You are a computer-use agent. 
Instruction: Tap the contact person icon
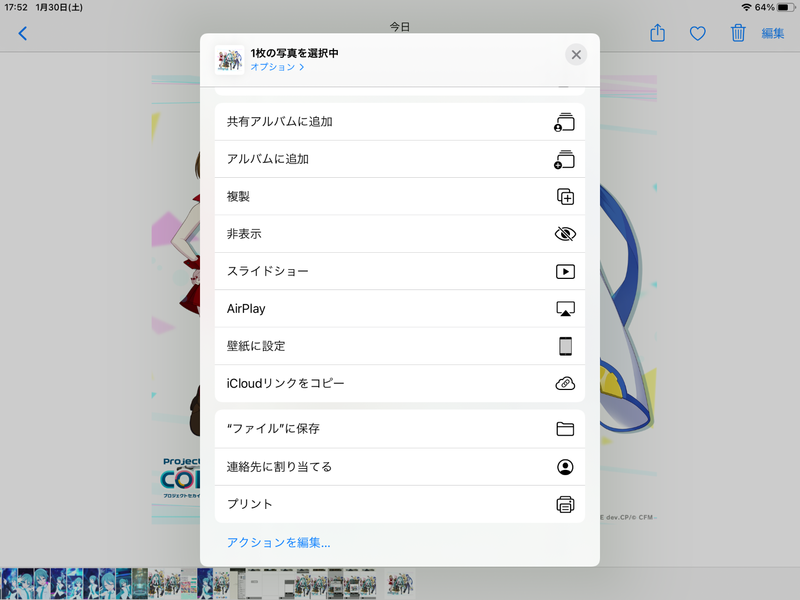pos(565,467)
